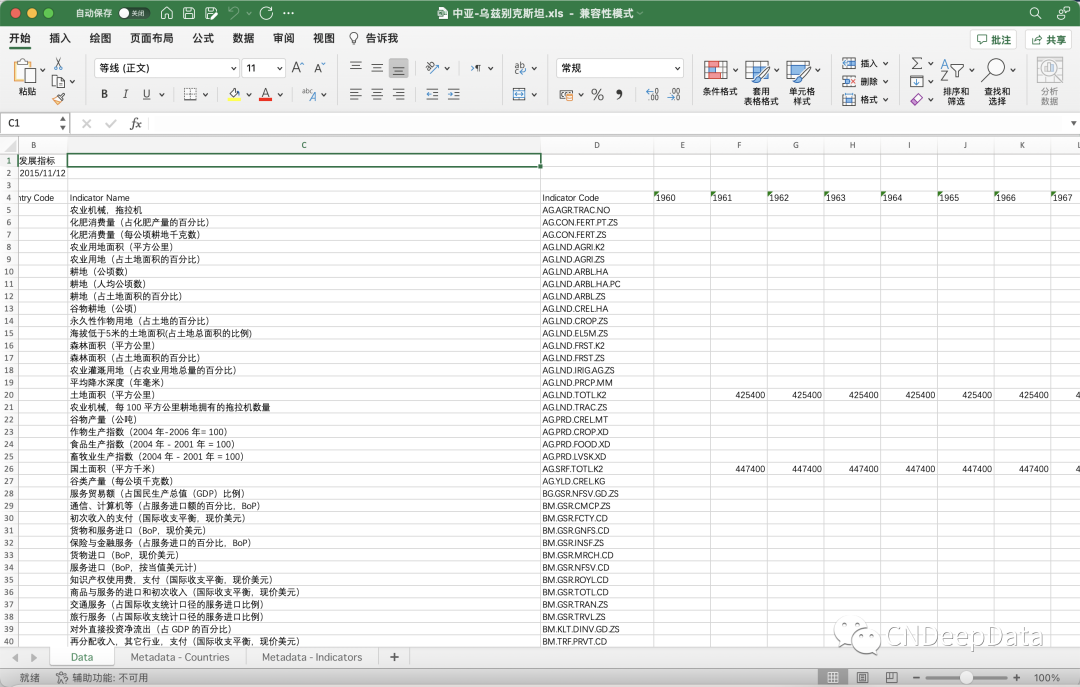Decrease font size with smaller A icon
Viewport: 1080px width, 687px height.
[x=319, y=68]
